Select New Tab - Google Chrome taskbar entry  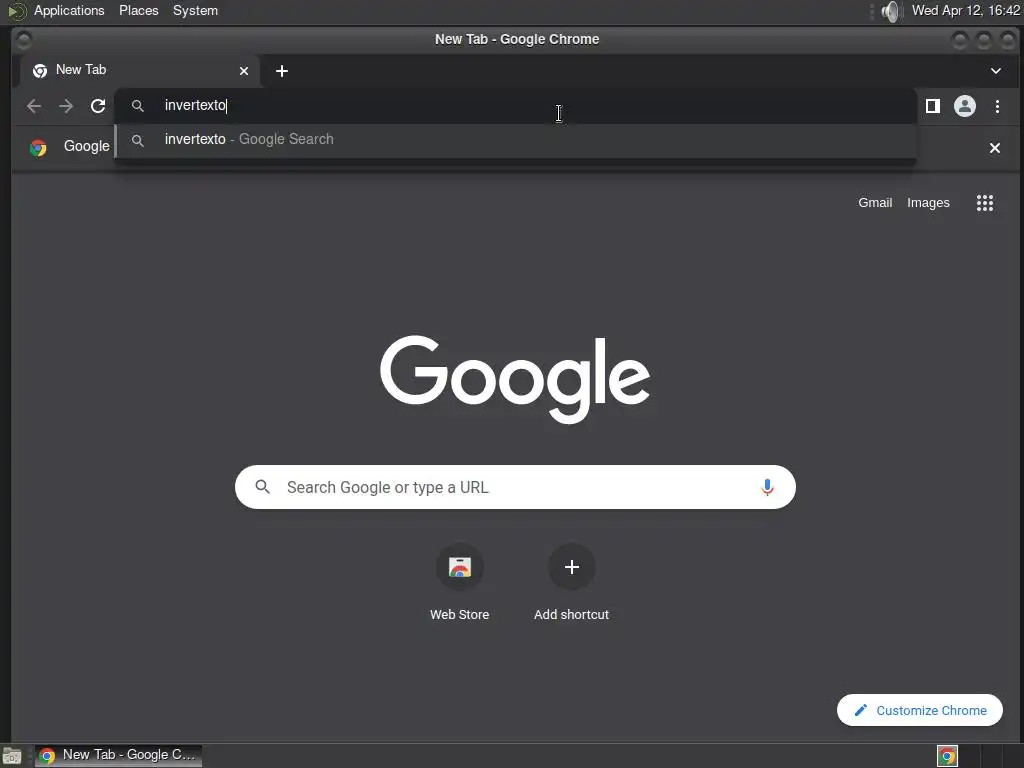pos(118,756)
